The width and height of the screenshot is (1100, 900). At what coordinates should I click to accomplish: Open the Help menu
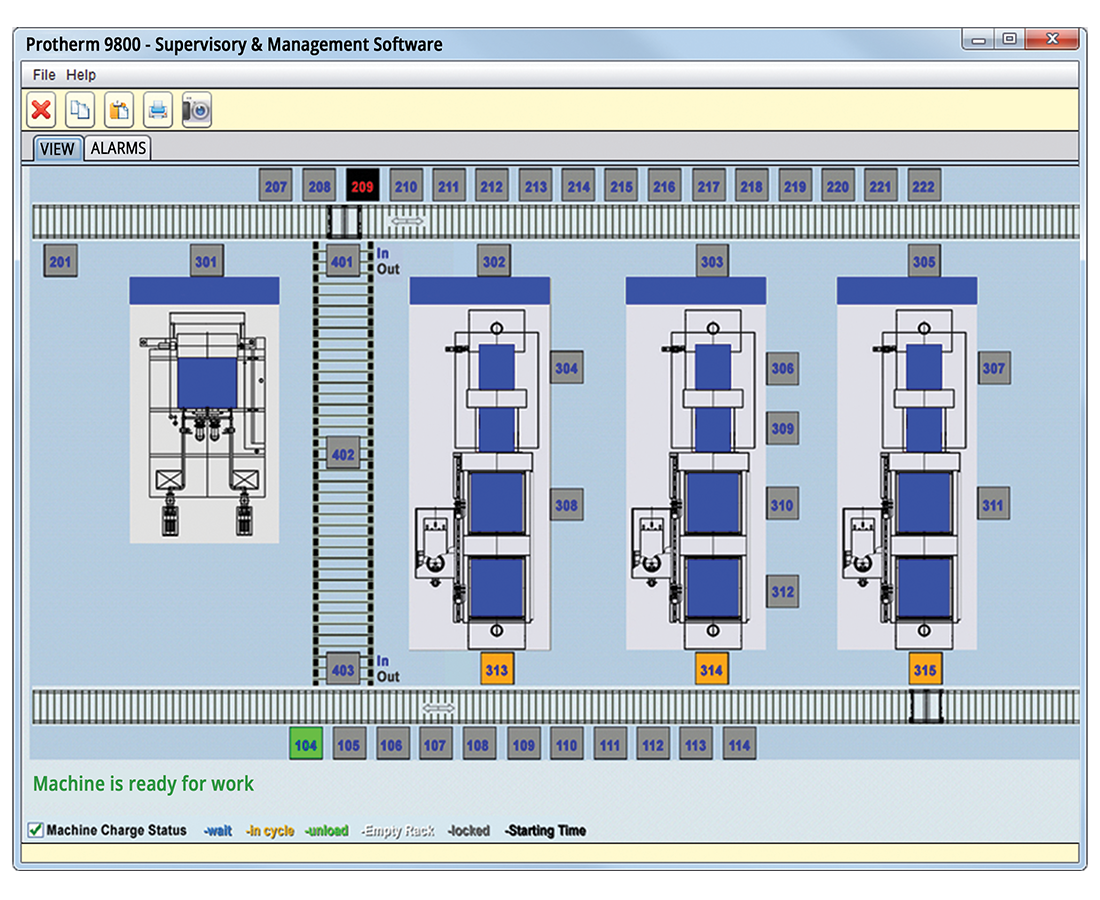tap(81, 75)
